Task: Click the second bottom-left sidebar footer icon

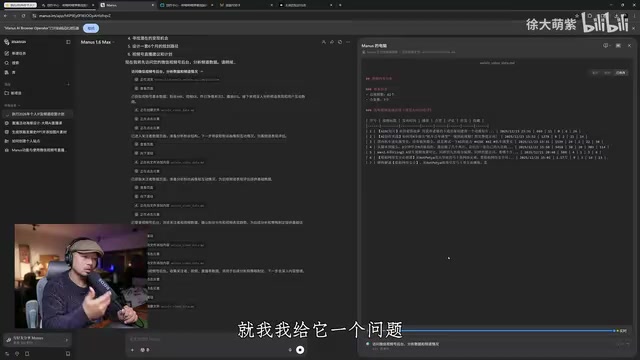Action: point(17,353)
